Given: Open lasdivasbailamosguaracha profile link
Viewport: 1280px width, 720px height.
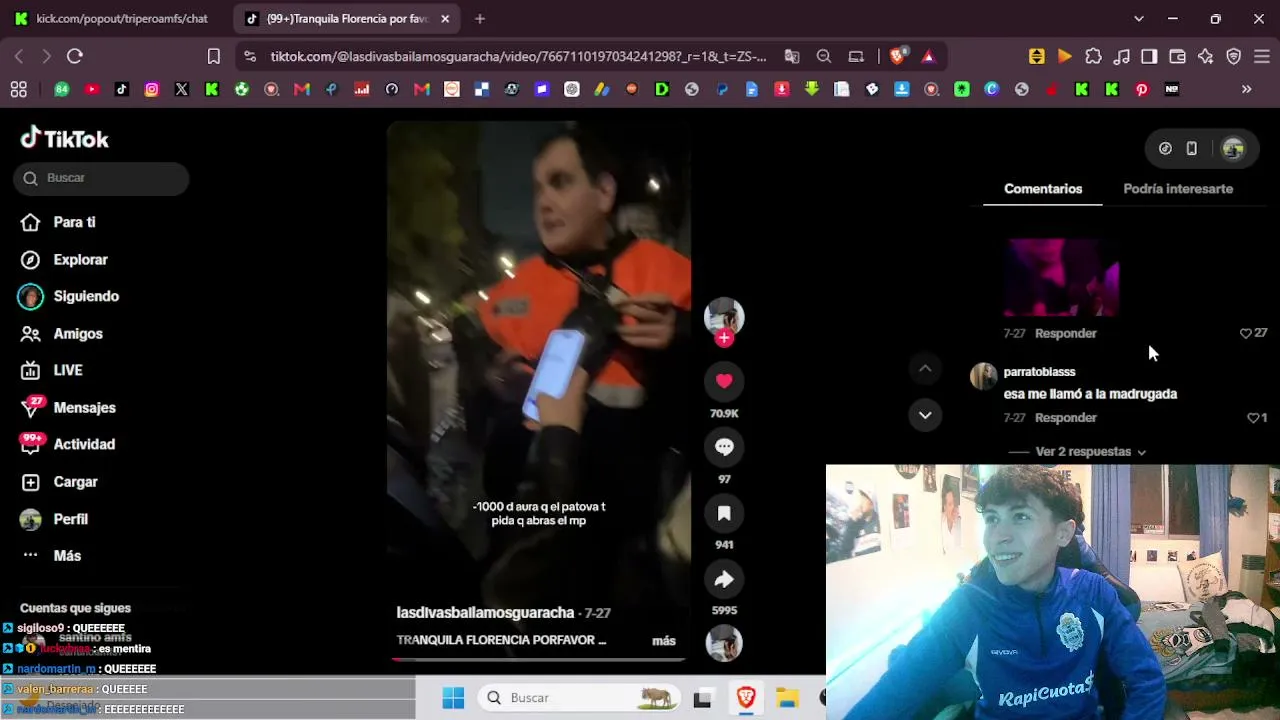Looking at the screenshot, I should pyautogui.click(x=485, y=613).
